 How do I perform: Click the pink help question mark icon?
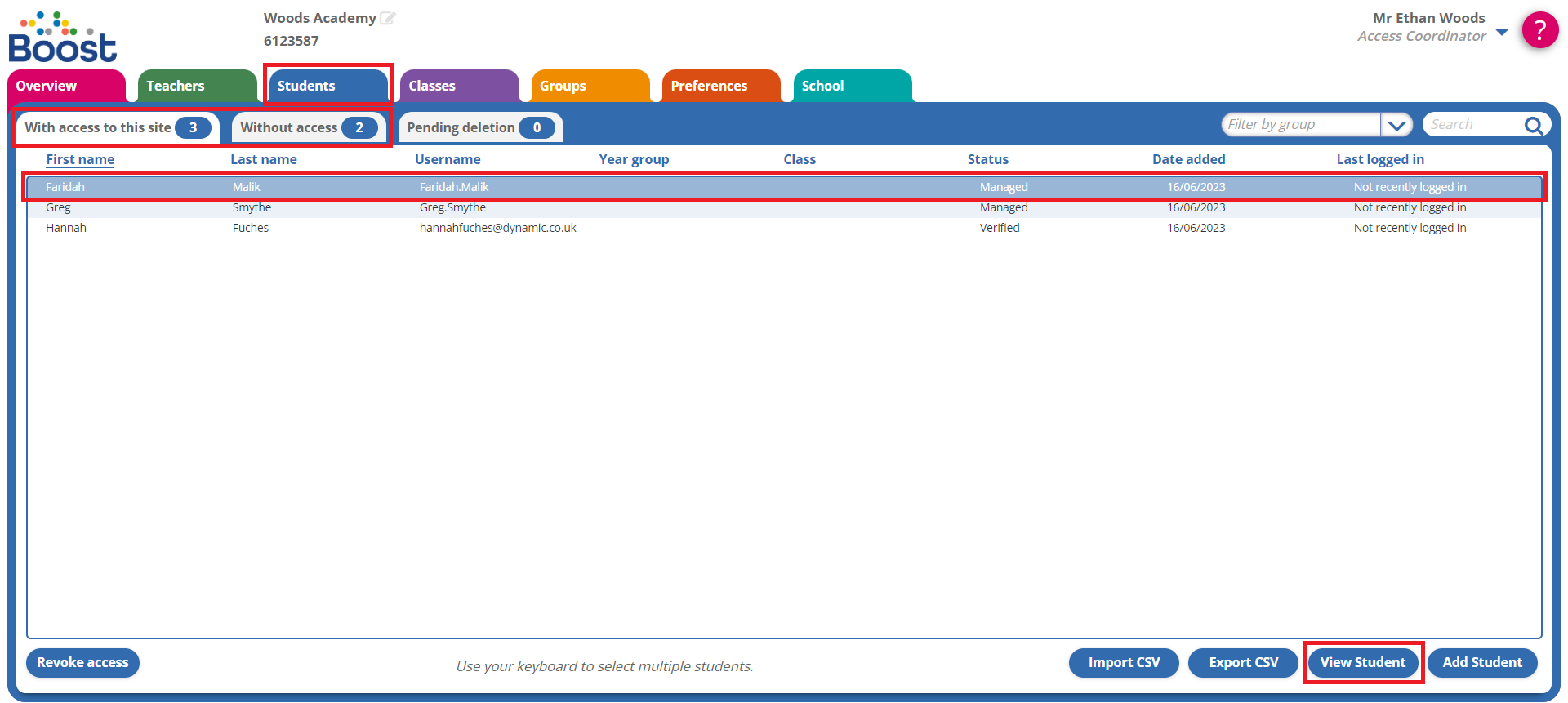[x=1539, y=30]
